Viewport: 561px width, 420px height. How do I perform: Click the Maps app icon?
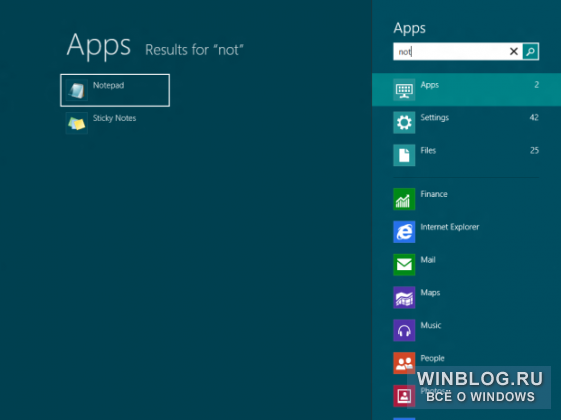[x=404, y=297]
